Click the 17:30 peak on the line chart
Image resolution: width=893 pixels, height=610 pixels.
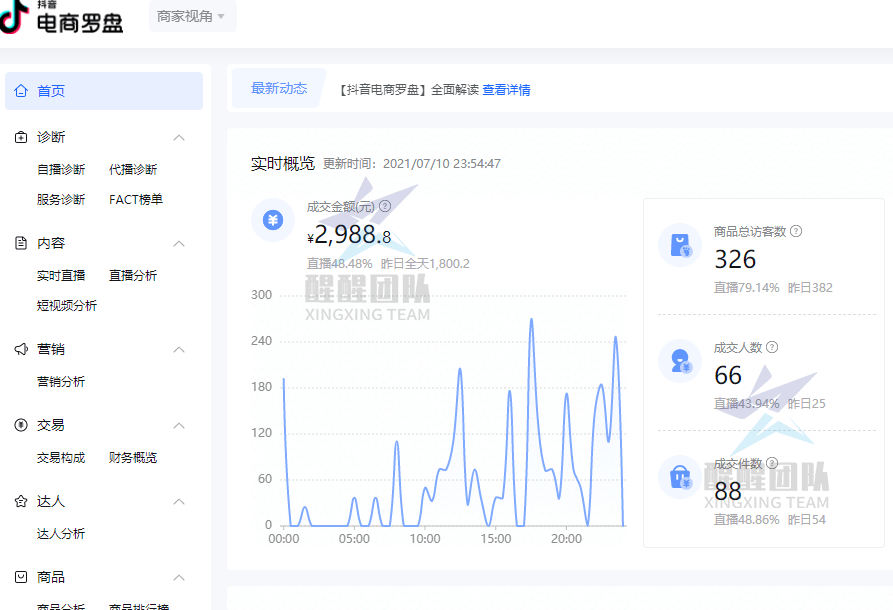[531, 320]
